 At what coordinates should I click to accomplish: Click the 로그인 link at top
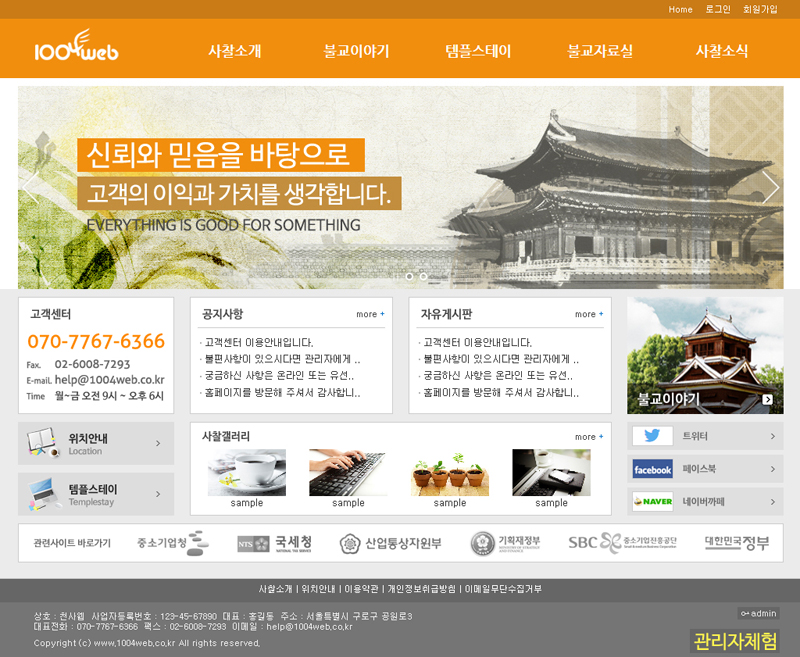pos(717,9)
